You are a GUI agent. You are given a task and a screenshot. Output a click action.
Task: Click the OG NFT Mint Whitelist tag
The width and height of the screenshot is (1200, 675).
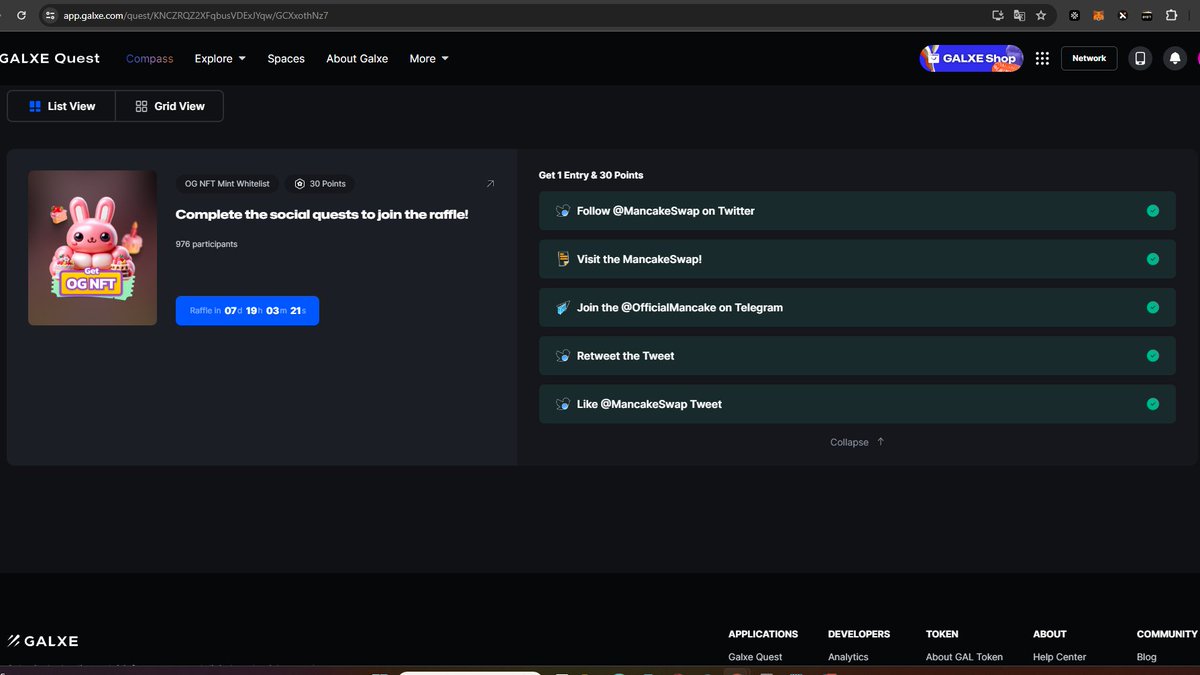(x=227, y=184)
